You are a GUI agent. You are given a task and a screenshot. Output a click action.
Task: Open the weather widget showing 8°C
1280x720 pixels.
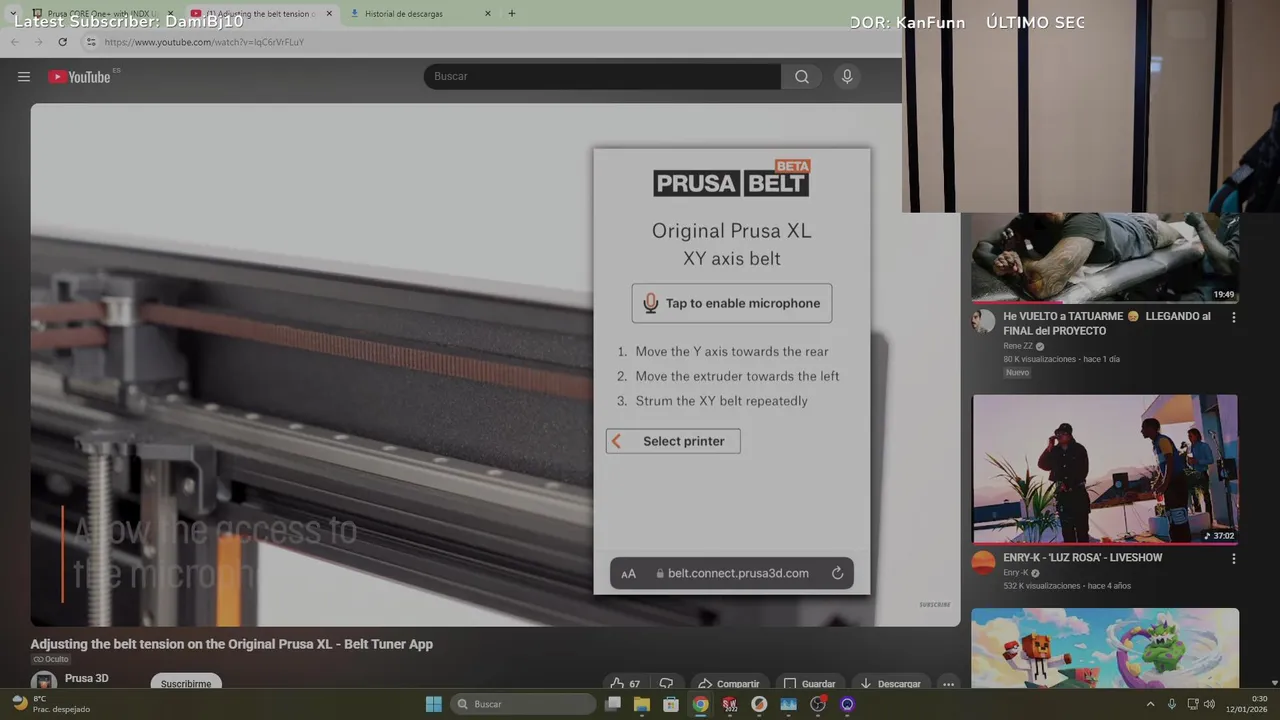[50, 704]
